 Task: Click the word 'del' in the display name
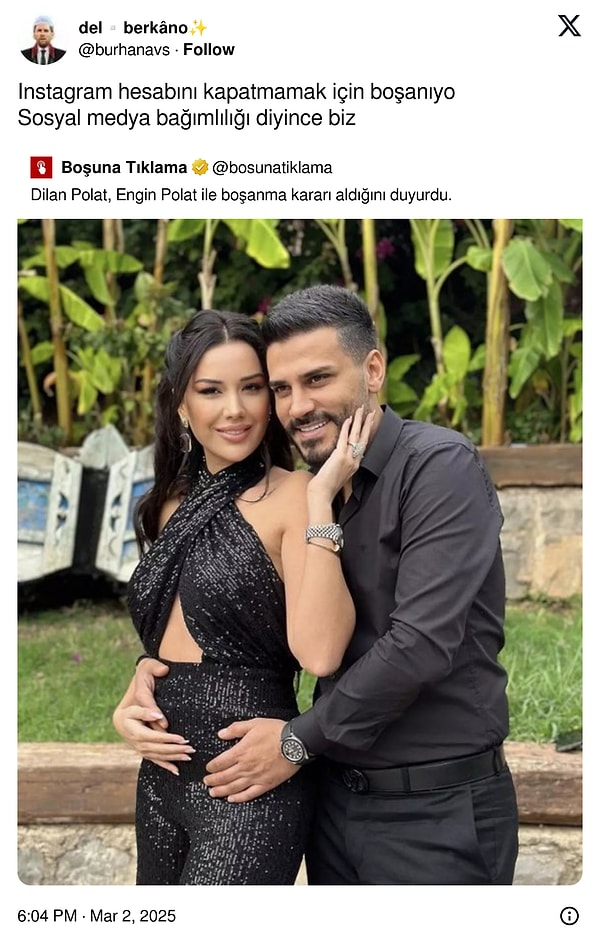(90, 28)
